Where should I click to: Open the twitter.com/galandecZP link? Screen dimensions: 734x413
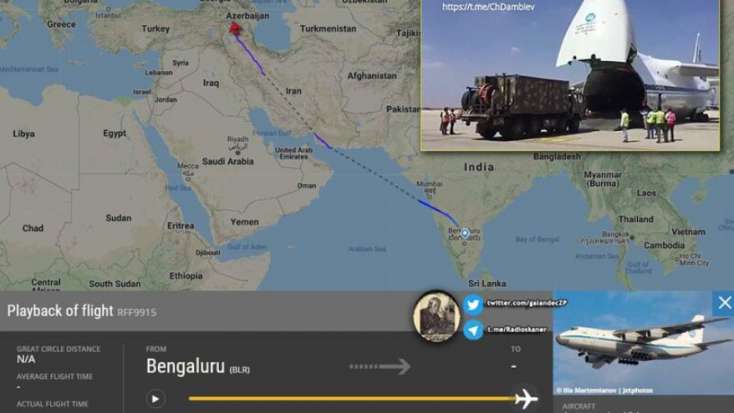[x=527, y=303]
